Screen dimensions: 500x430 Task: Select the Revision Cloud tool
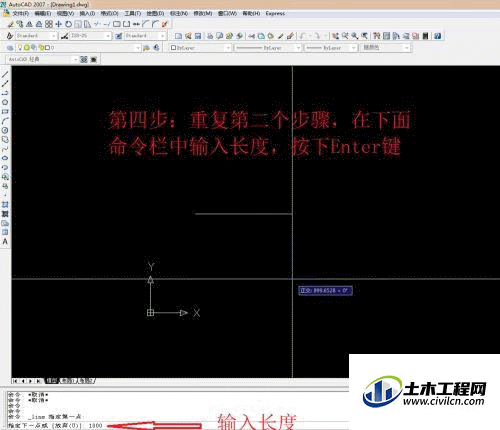pos(5,140)
